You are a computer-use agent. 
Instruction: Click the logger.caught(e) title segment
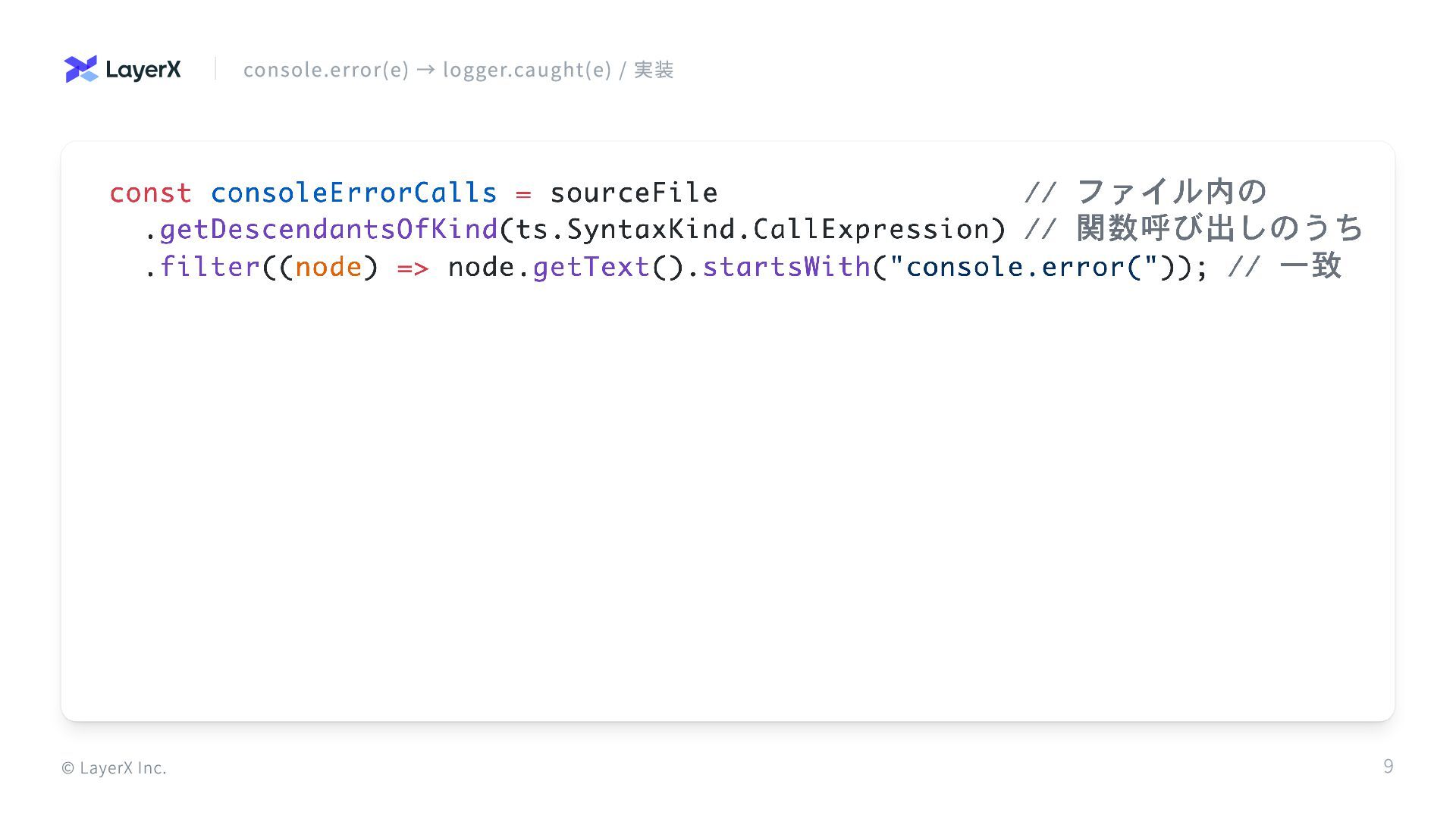coord(526,70)
